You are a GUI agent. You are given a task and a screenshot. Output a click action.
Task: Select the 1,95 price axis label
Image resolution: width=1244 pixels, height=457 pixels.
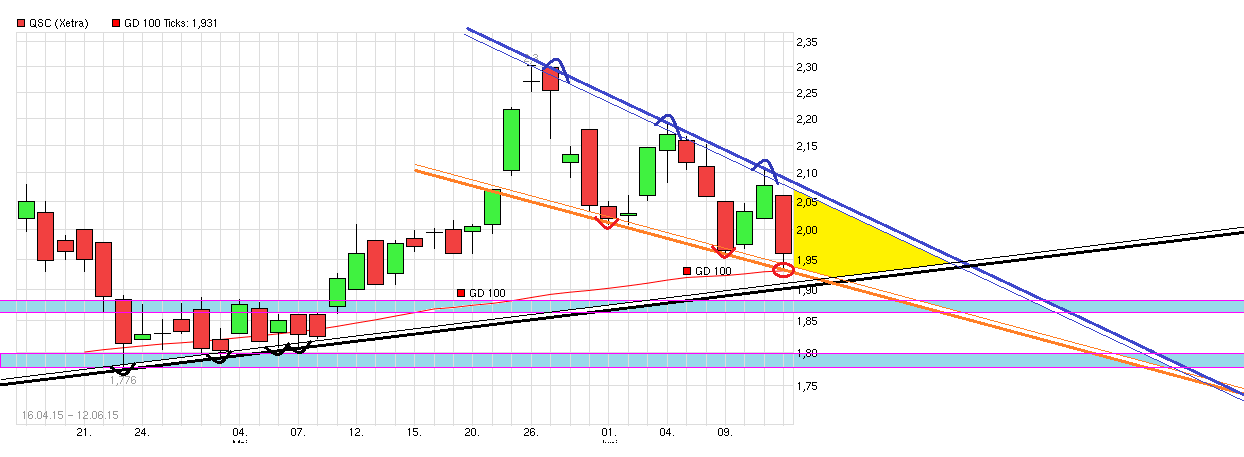click(807, 261)
